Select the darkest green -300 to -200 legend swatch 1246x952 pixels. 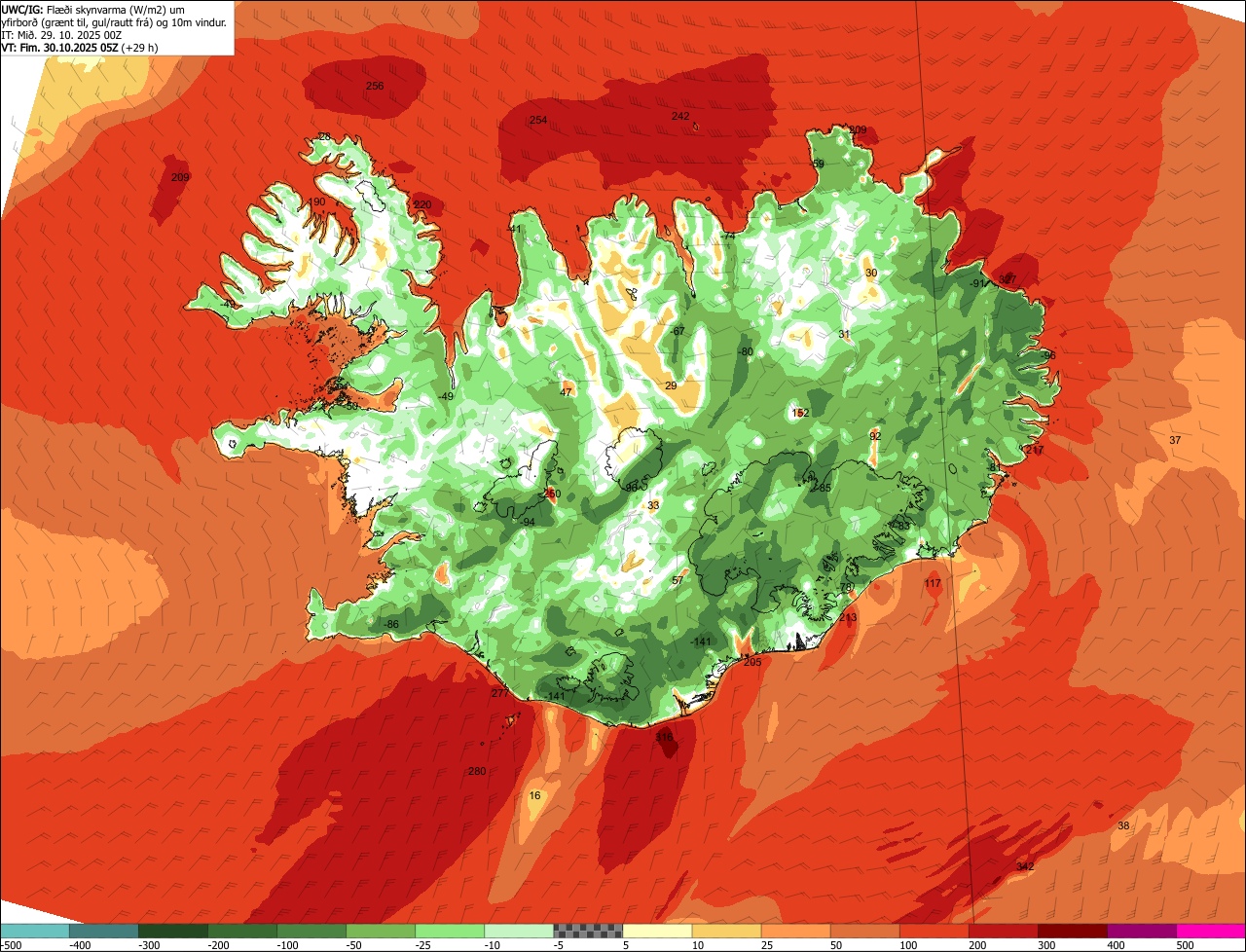click(172, 931)
